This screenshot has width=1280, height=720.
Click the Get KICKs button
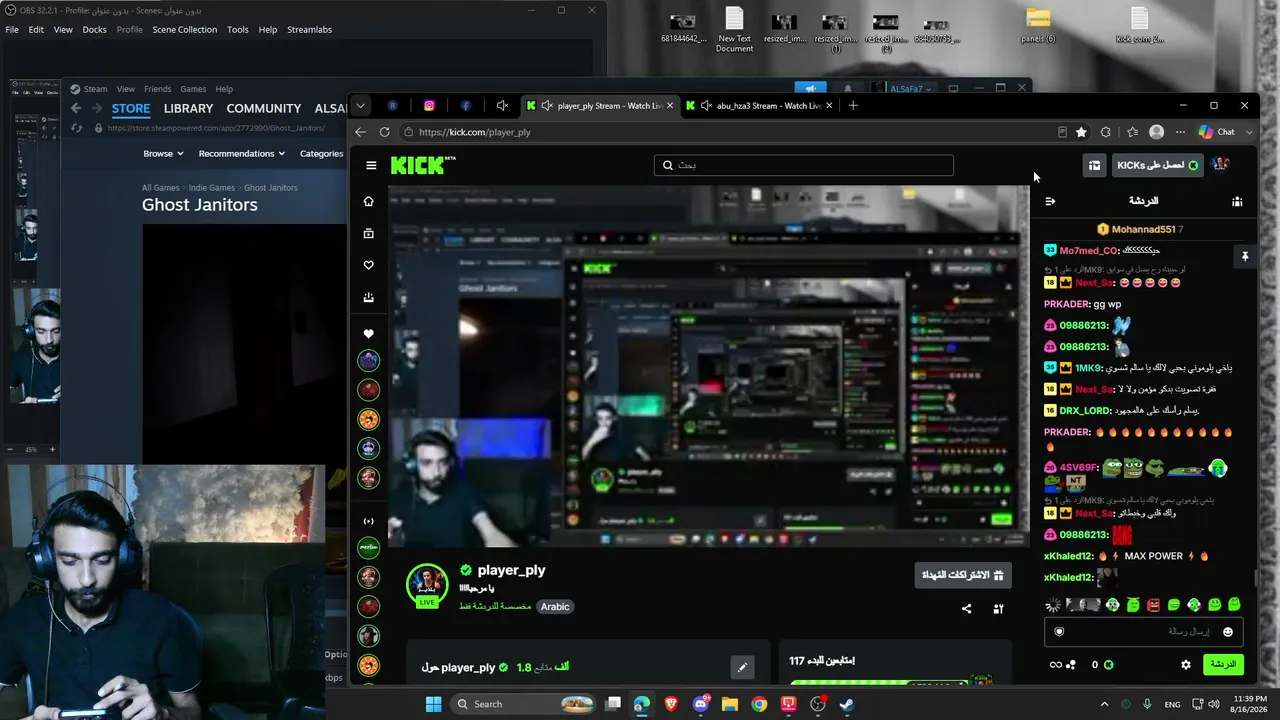point(1157,165)
